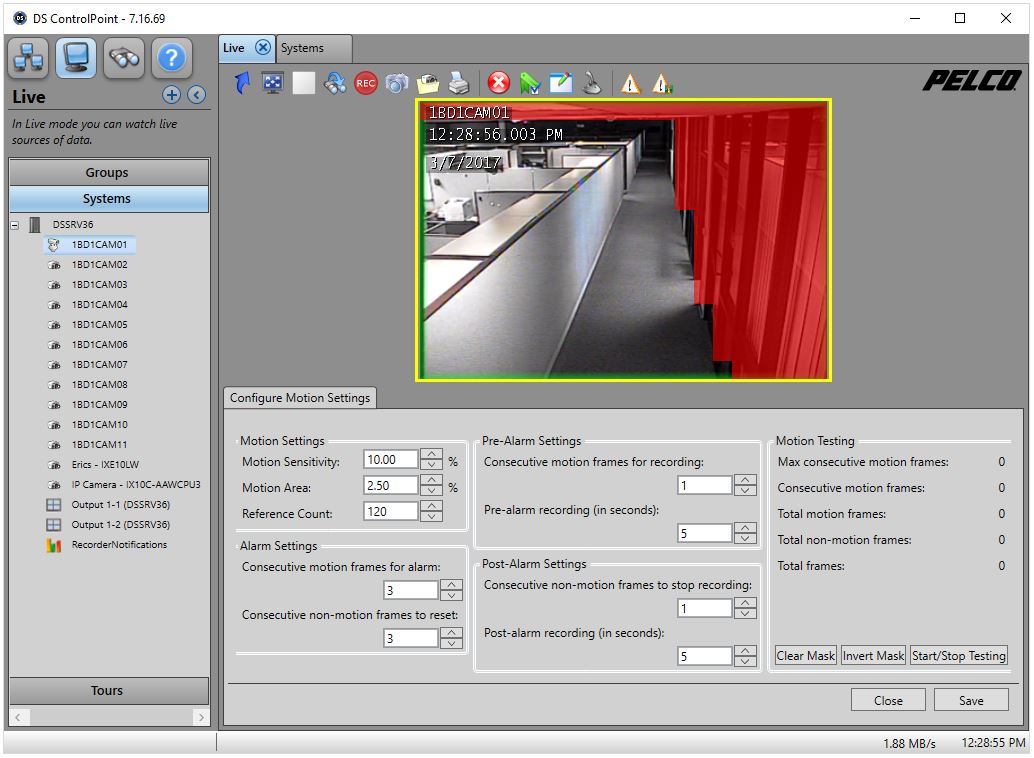
Task: Clear the motion mask overlay
Action: tap(805, 655)
